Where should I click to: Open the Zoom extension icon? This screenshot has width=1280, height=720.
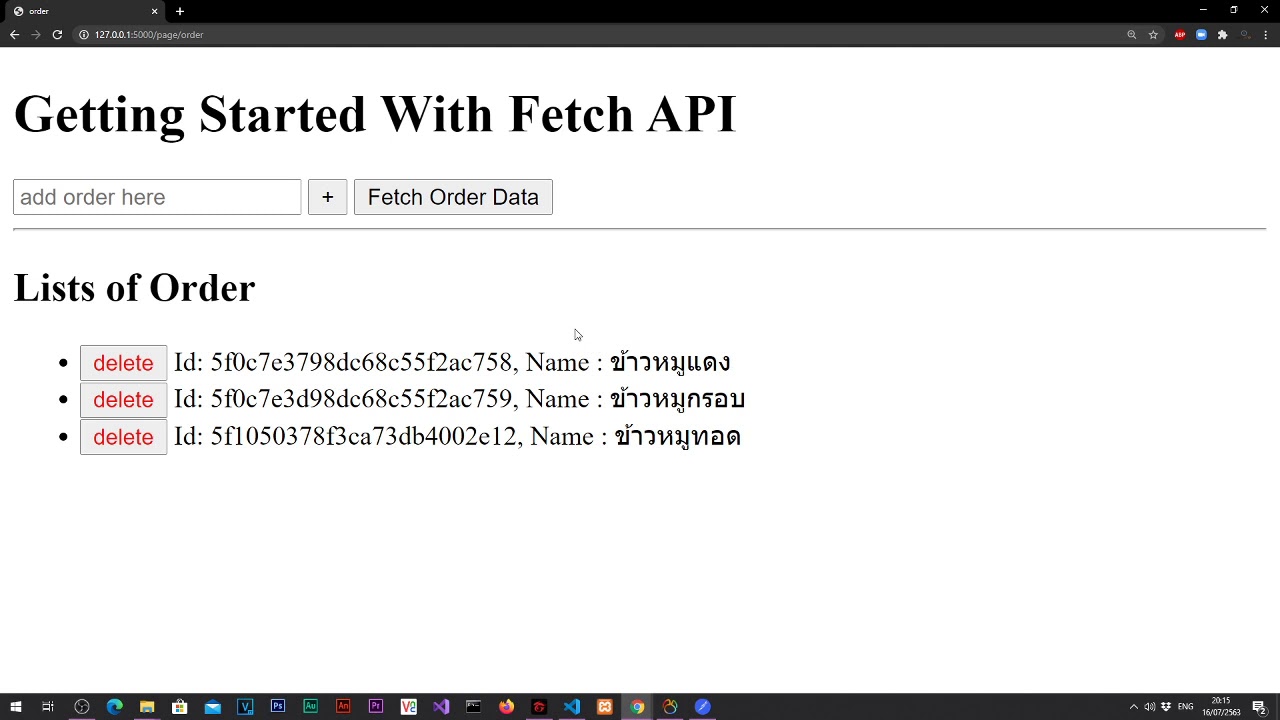pyautogui.click(x=1201, y=34)
